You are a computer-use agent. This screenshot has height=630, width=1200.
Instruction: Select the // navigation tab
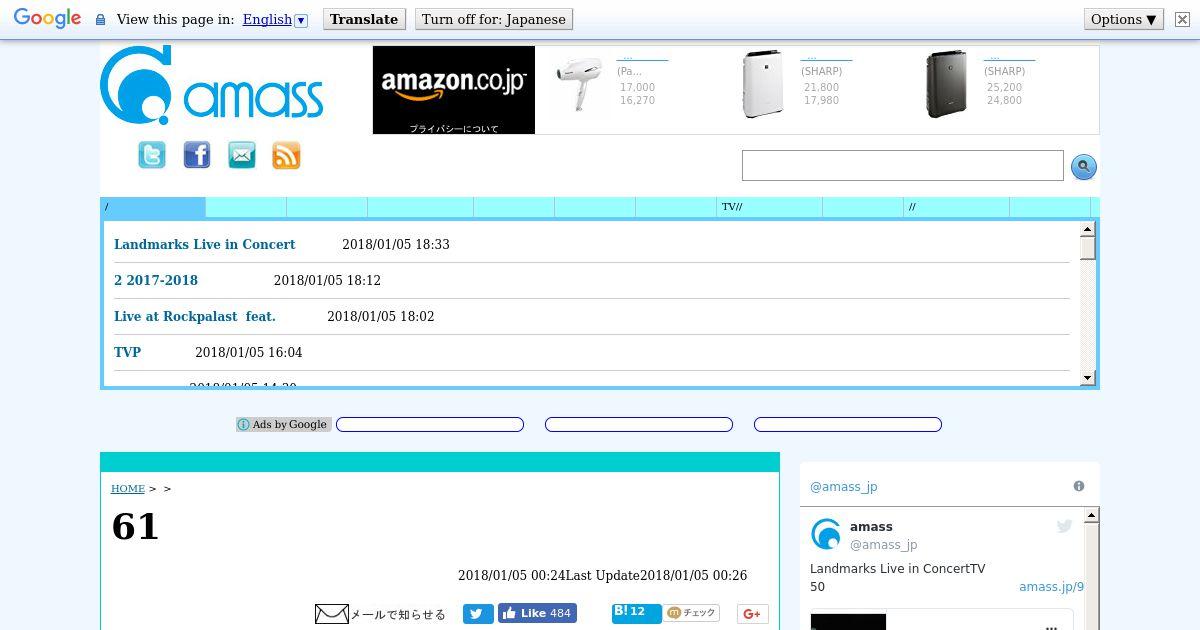pos(956,207)
